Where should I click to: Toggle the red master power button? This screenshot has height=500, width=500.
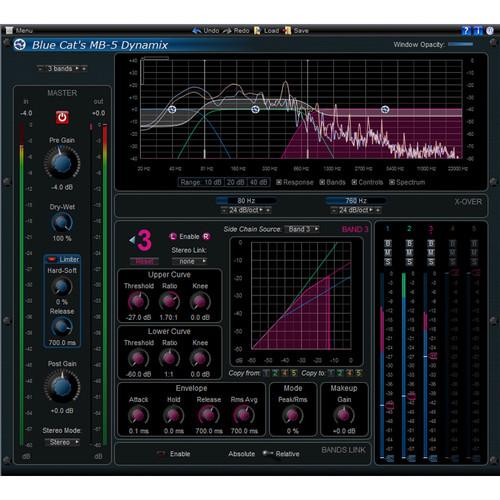click(x=62, y=117)
